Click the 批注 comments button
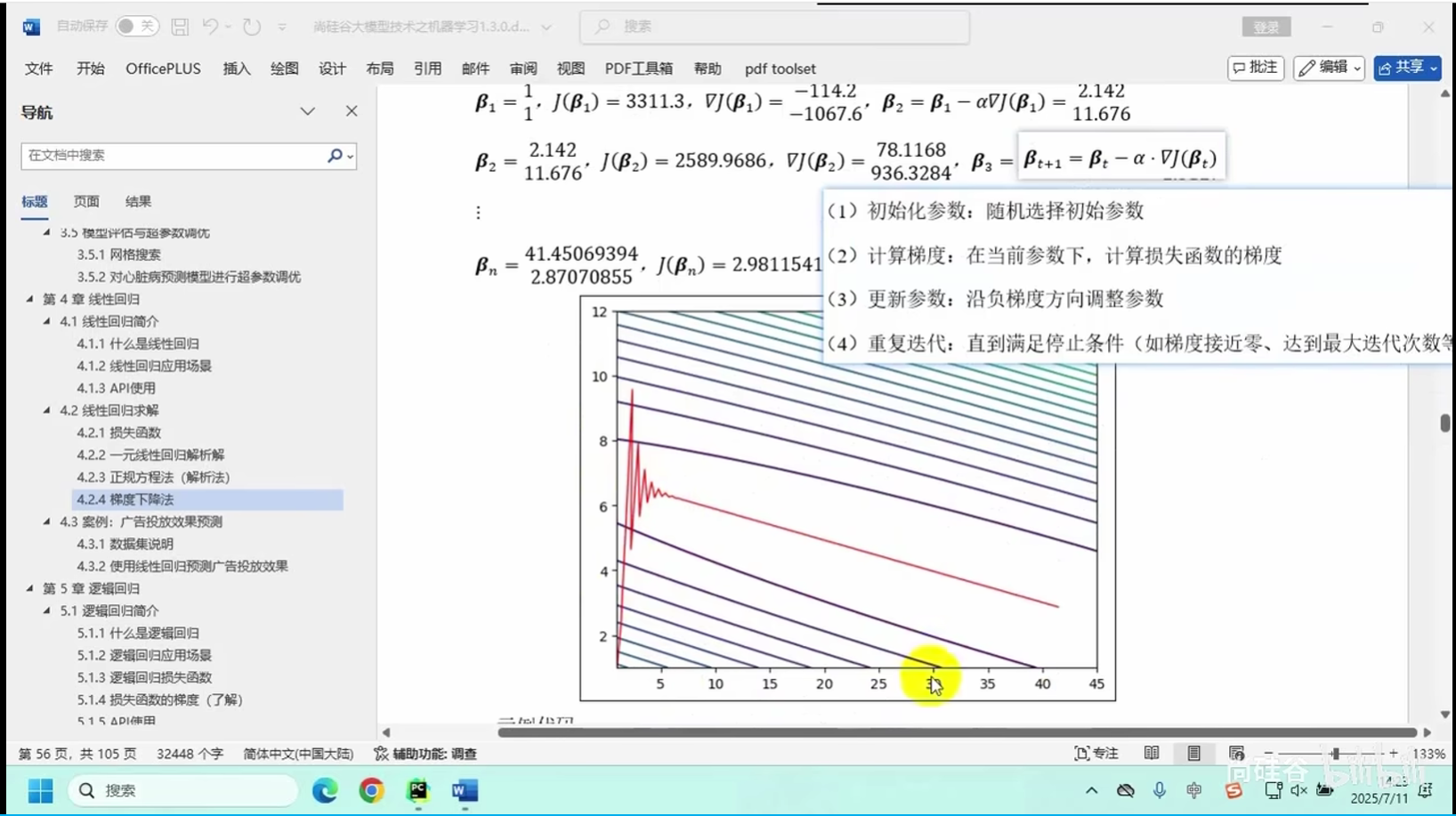This screenshot has width=1456, height=816. tap(1256, 68)
